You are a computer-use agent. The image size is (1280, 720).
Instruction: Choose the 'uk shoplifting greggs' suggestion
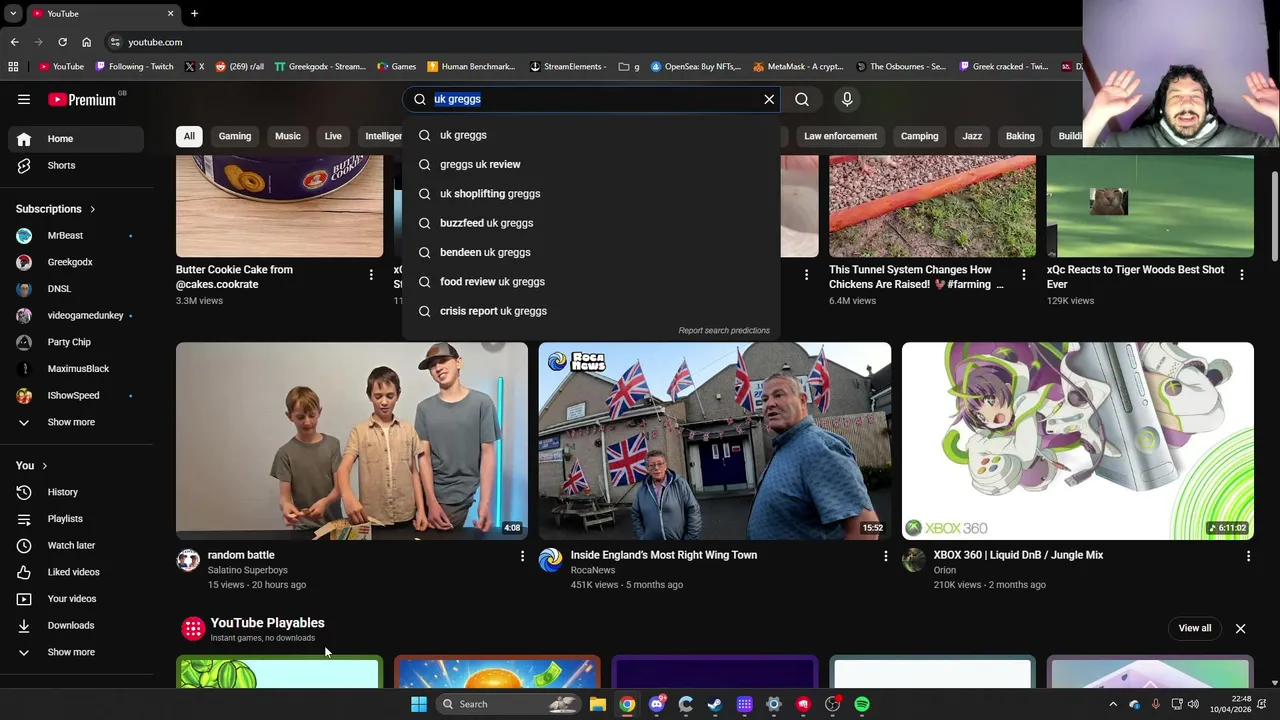click(590, 194)
